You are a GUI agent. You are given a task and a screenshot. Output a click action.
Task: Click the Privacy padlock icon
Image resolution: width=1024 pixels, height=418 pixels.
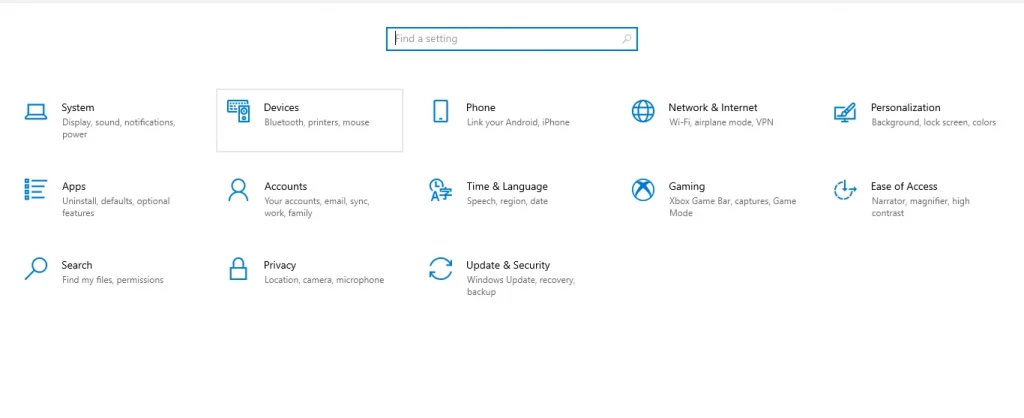click(238, 268)
